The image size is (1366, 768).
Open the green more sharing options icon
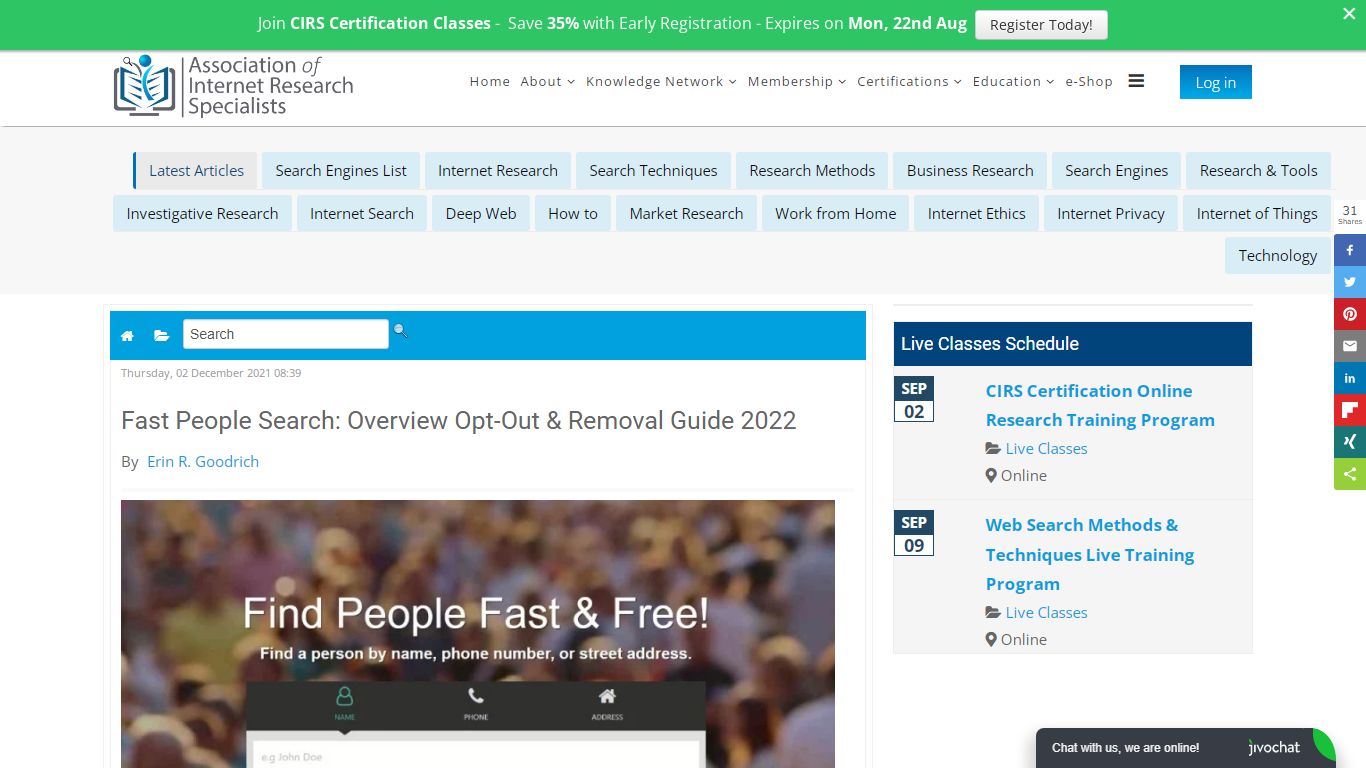pos(1350,474)
